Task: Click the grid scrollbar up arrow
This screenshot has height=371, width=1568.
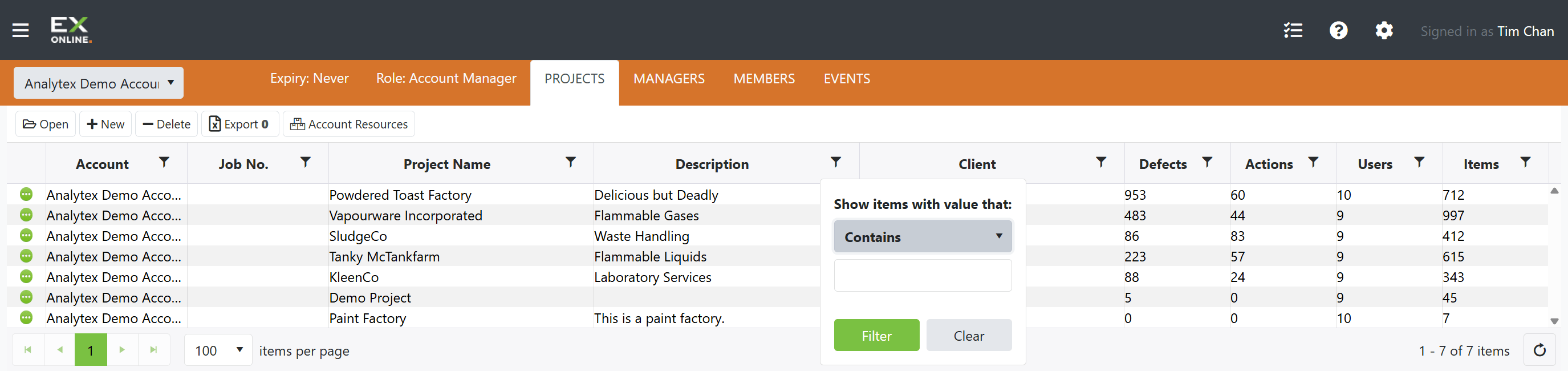Action: pos(1554,191)
